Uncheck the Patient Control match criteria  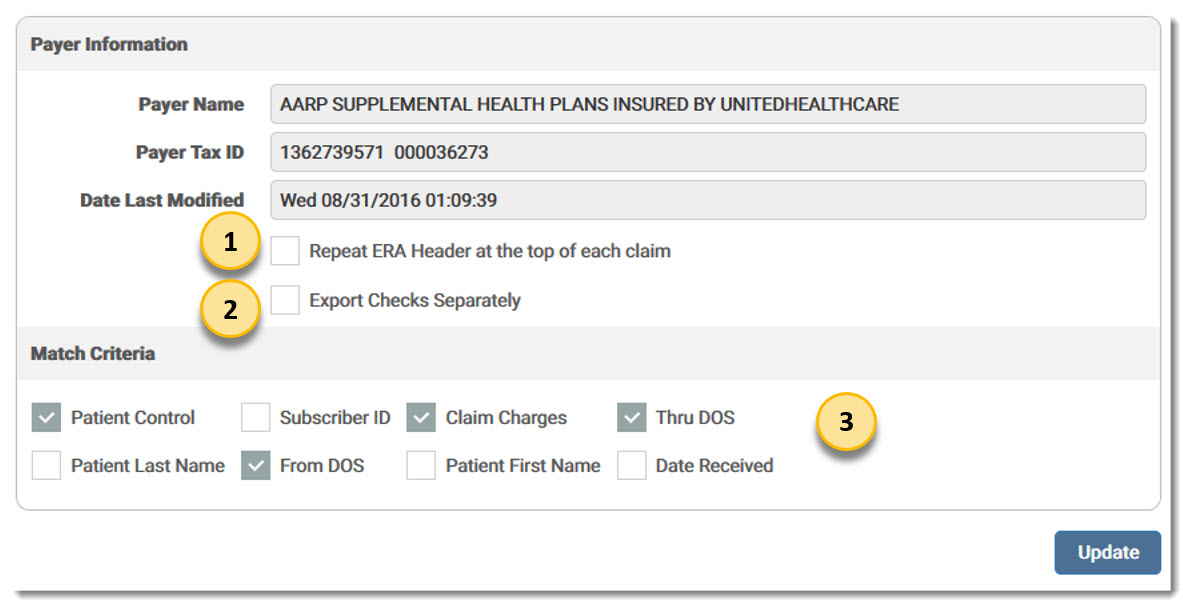point(46,417)
